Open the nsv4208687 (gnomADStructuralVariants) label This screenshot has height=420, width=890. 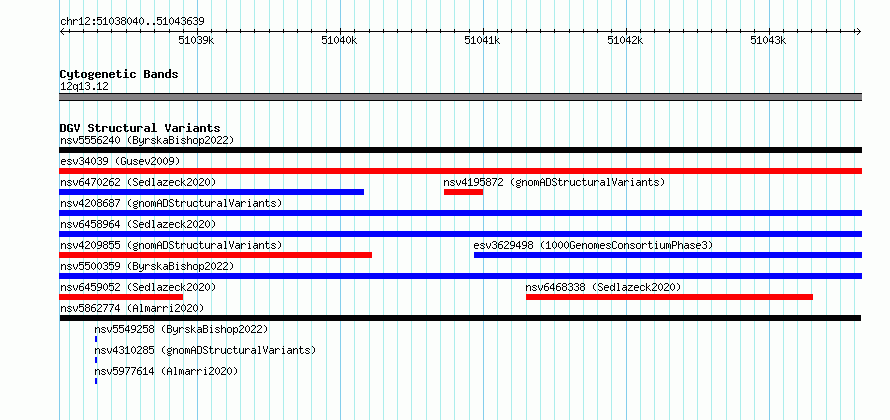click(171, 203)
